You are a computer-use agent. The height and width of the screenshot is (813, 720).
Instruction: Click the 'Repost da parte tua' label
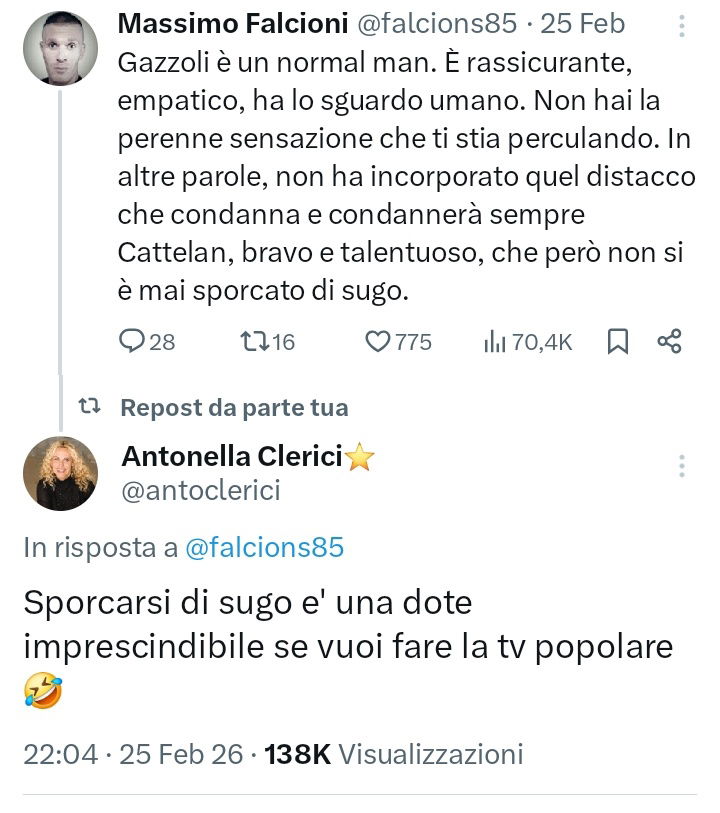point(234,408)
